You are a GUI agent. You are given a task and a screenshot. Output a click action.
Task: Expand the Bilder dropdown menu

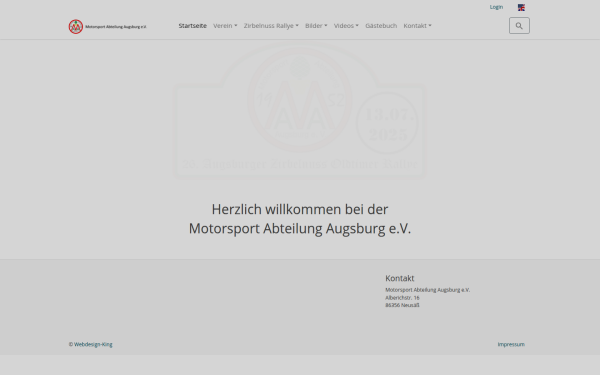click(x=316, y=26)
